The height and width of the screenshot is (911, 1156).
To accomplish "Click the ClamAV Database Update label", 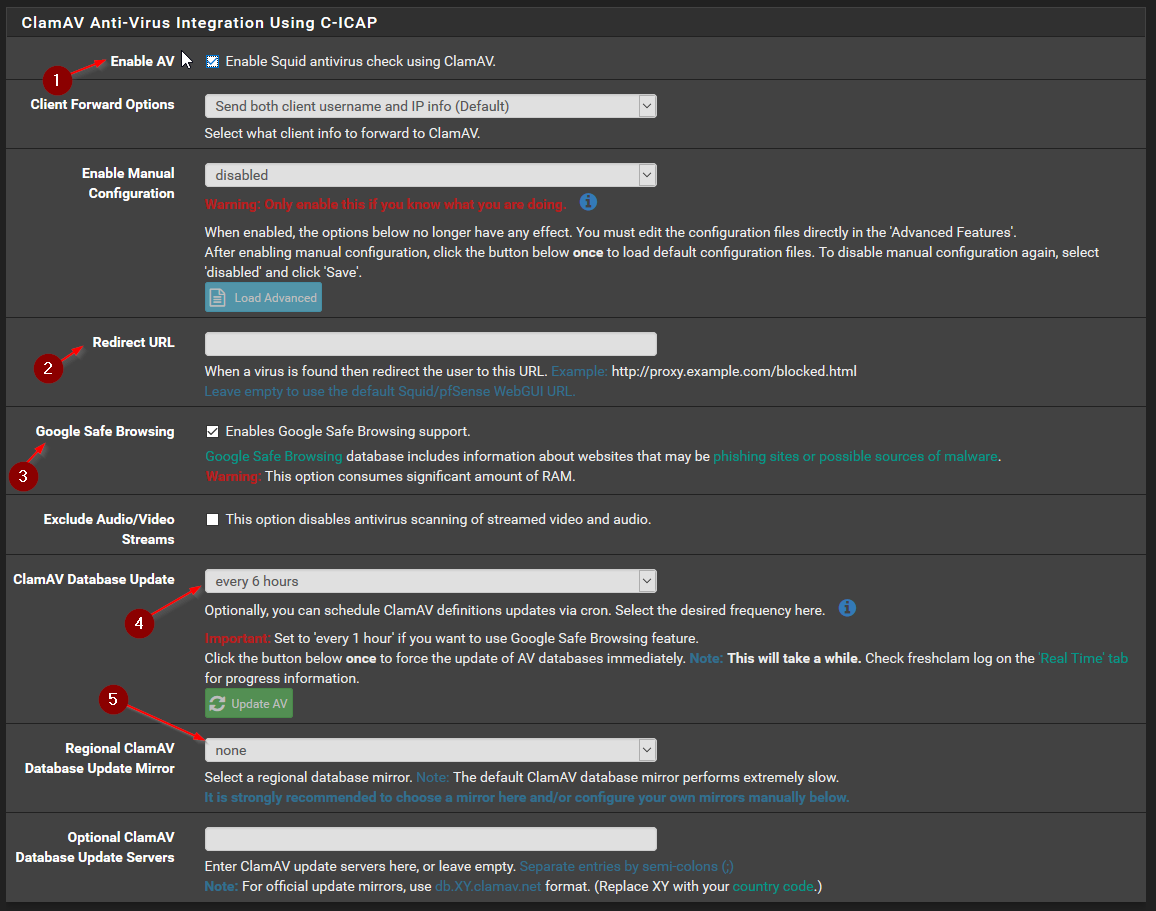I will click(x=94, y=579).
